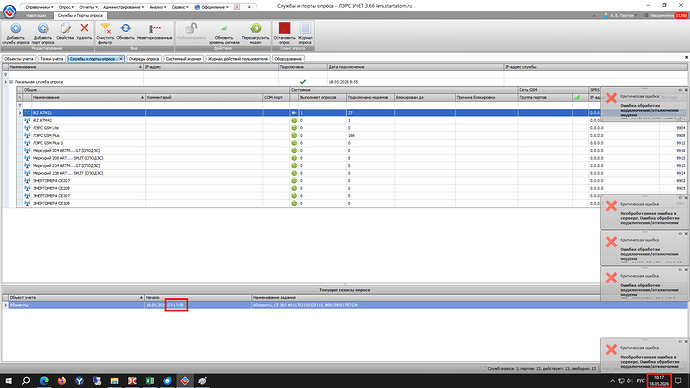The width and height of the screenshot is (690, 388).
Task: Click the green check in Подключена column
Action: pos(303,82)
